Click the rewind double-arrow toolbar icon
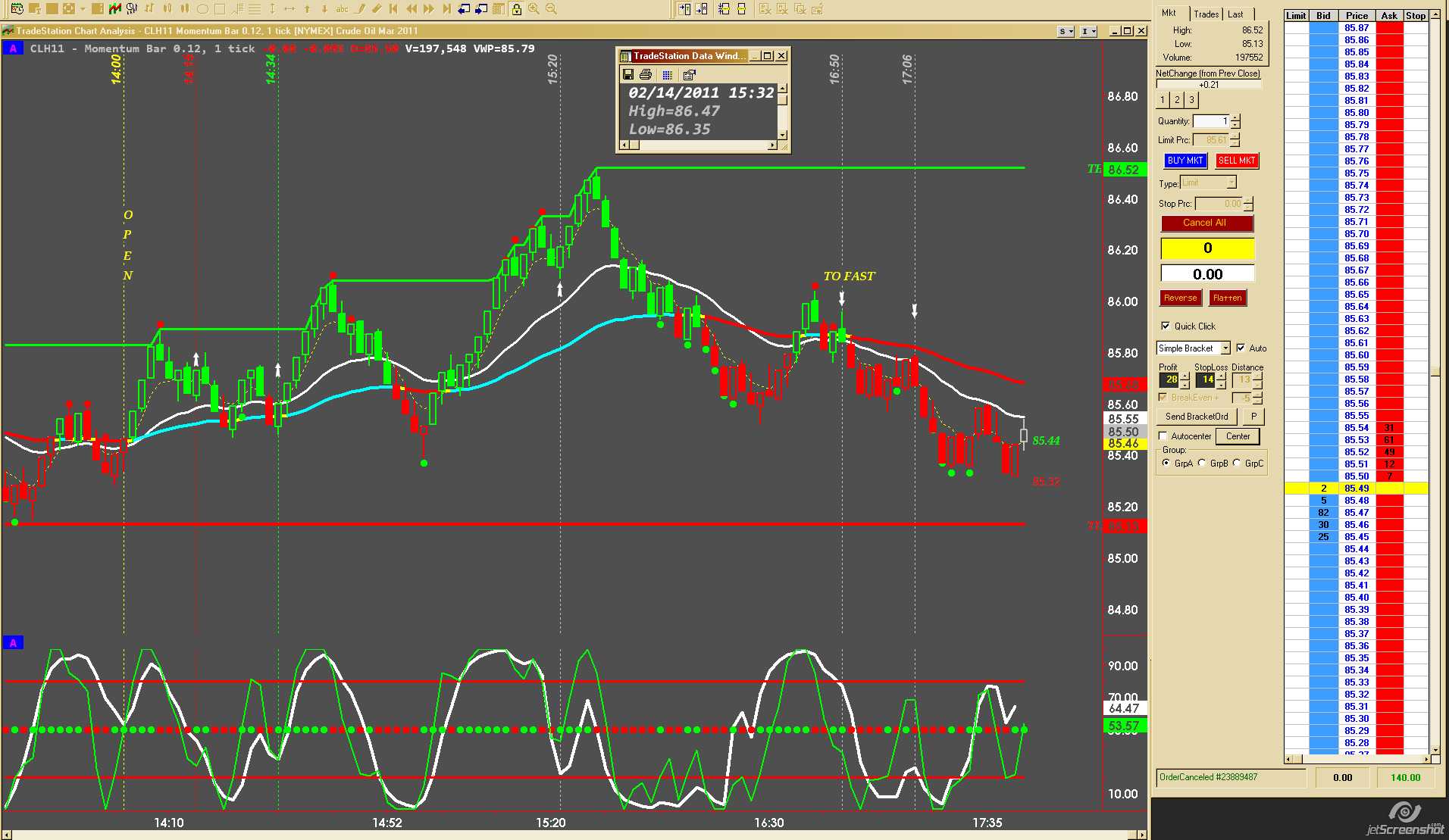 412,9
